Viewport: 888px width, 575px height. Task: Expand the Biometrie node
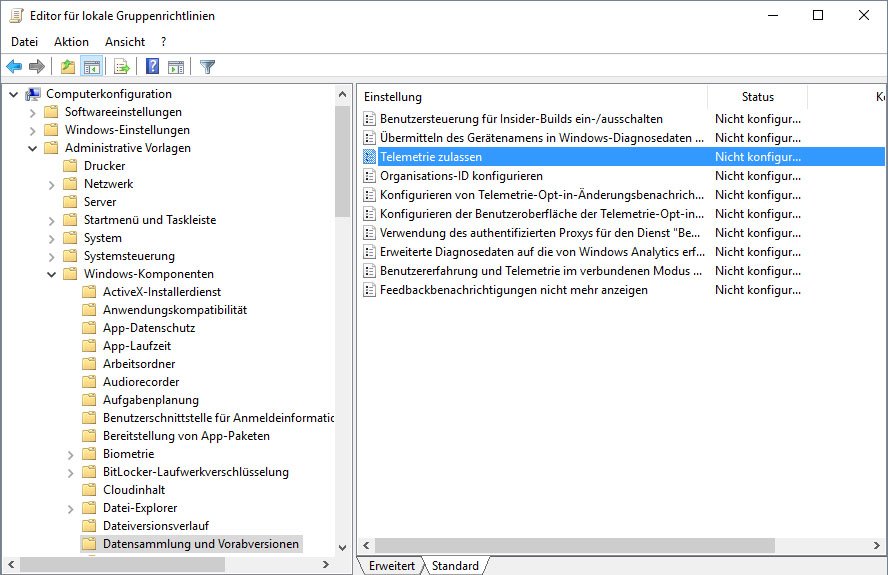70,454
